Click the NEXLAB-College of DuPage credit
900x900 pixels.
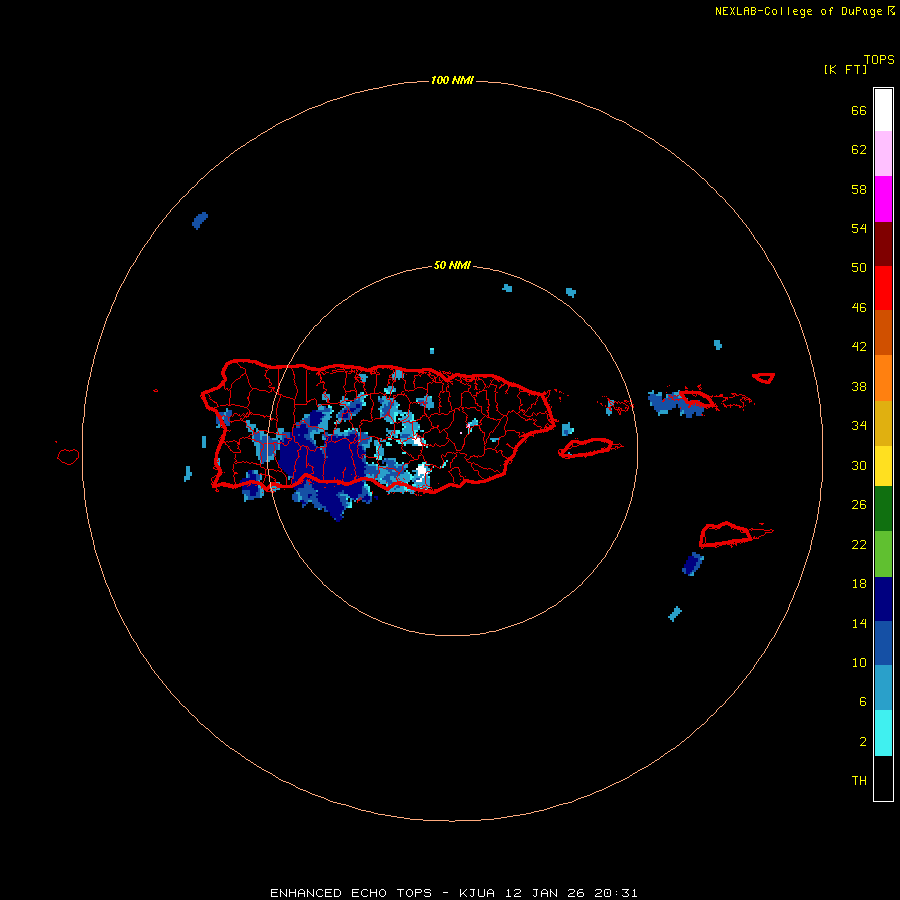(805, 11)
